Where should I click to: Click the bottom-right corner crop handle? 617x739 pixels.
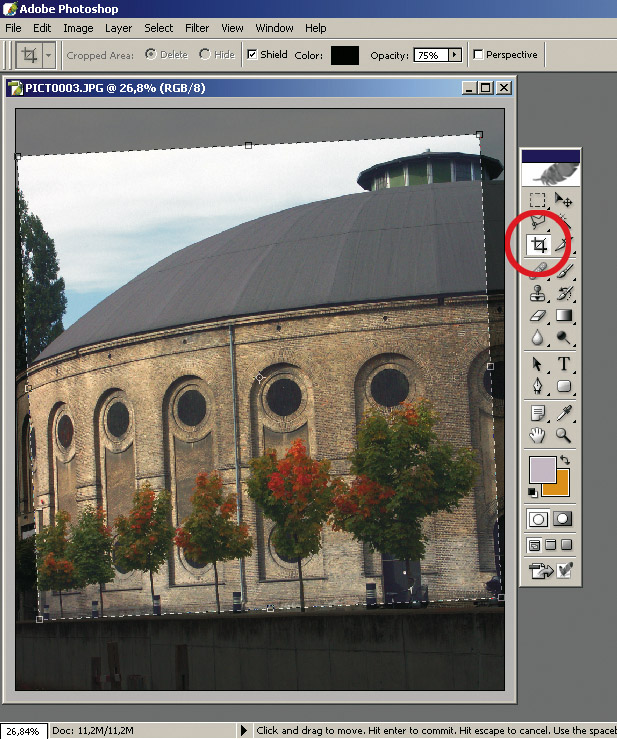click(501, 597)
